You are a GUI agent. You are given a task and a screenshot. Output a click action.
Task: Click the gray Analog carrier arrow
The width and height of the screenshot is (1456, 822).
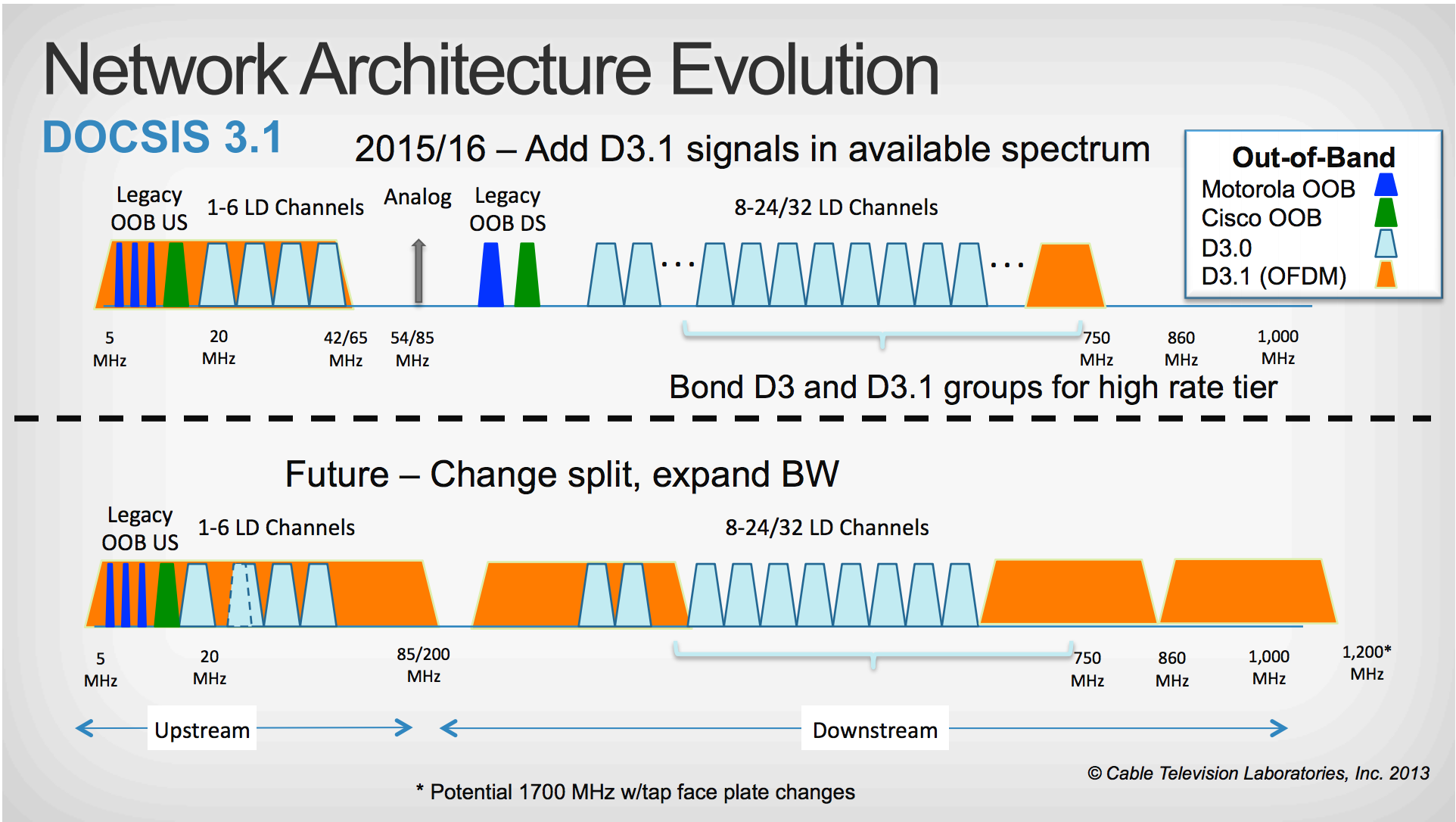[x=418, y=271]
